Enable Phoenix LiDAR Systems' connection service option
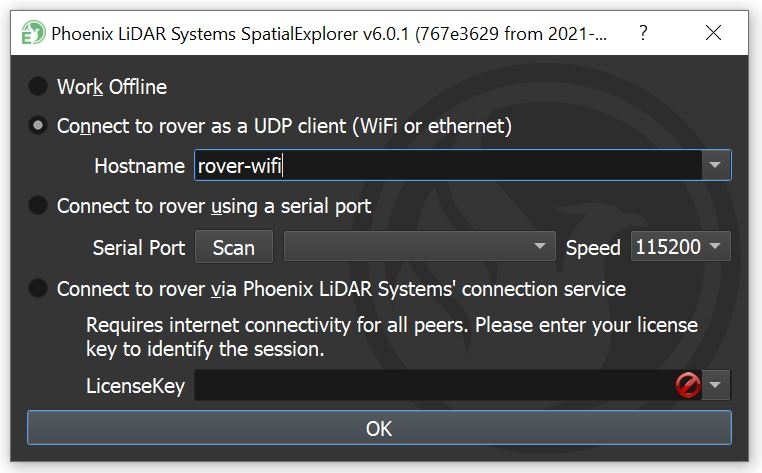Screen dimensions: 762x473 point(38,289)
